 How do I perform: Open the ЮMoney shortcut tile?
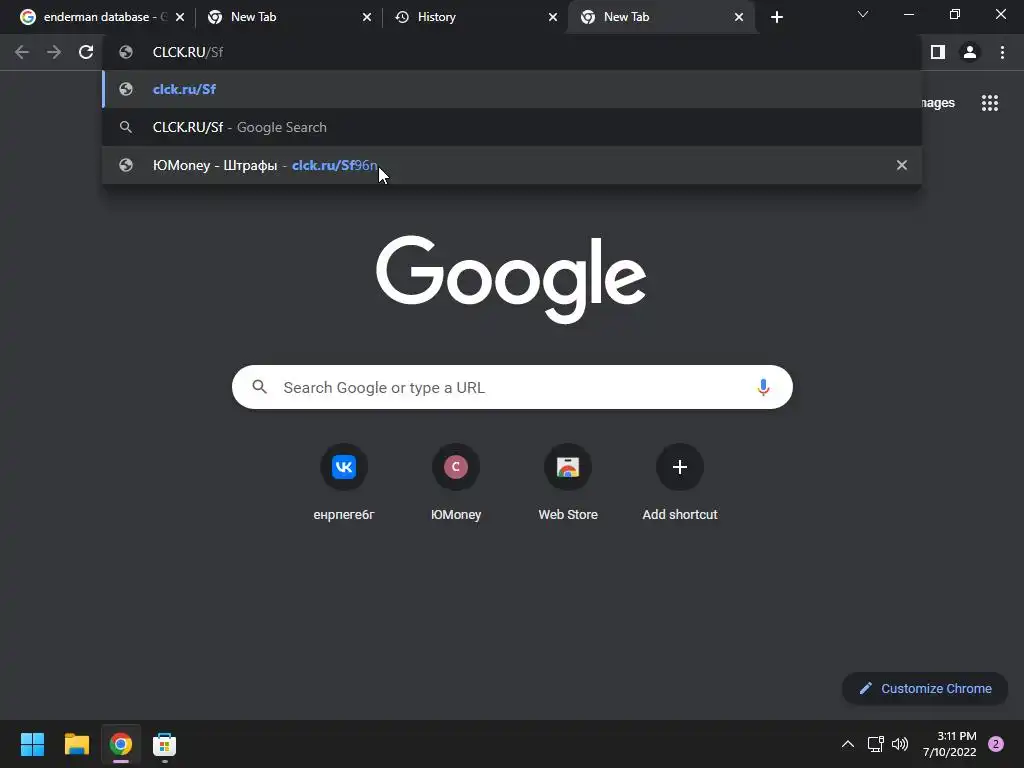tap(456, 482)
